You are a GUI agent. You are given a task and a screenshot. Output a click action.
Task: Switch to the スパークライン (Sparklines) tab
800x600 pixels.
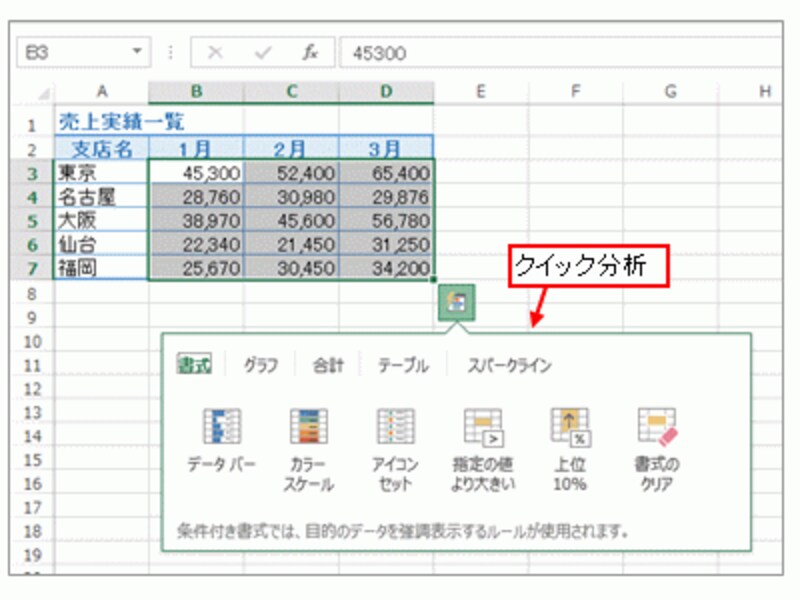click(x=509, y=365)
